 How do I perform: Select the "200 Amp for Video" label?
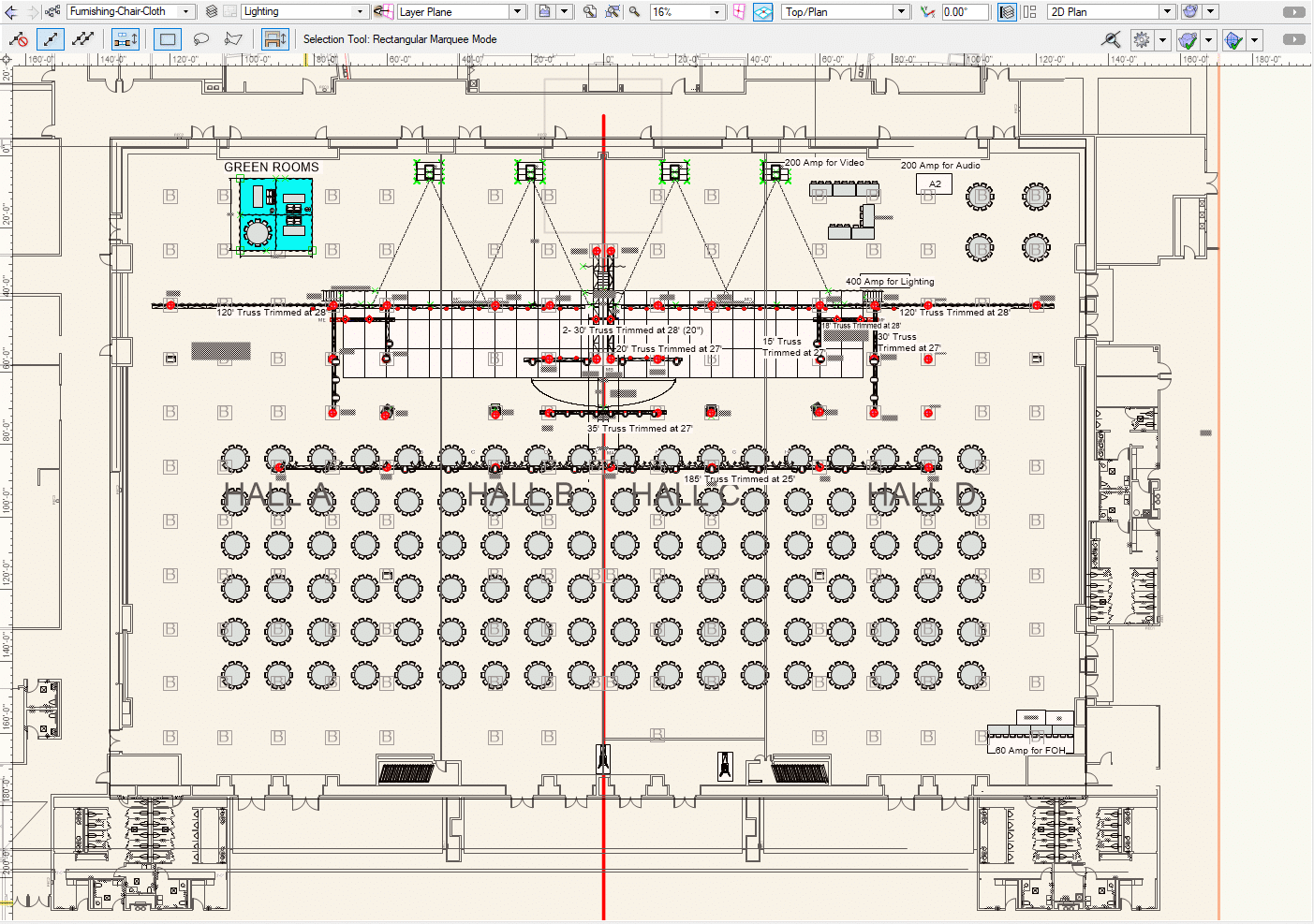pyautogui.click(x=824, y=162)
